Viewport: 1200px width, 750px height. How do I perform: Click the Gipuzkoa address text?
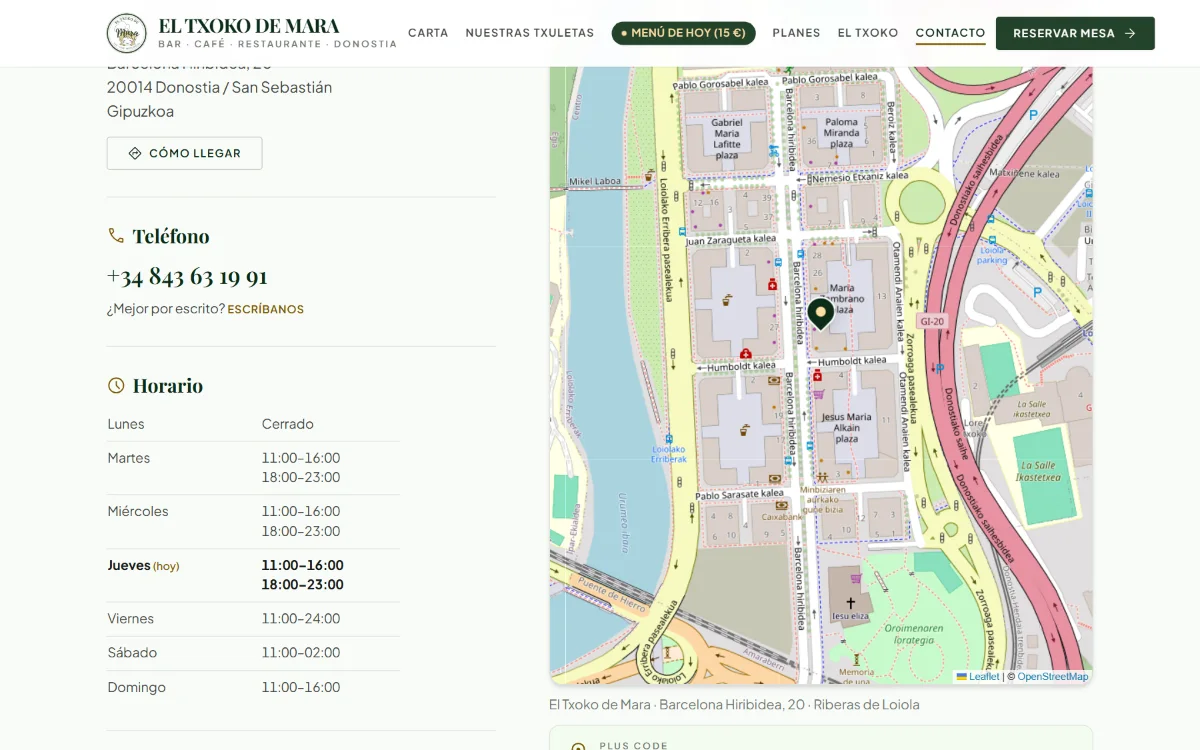click(x=140, y=111)
